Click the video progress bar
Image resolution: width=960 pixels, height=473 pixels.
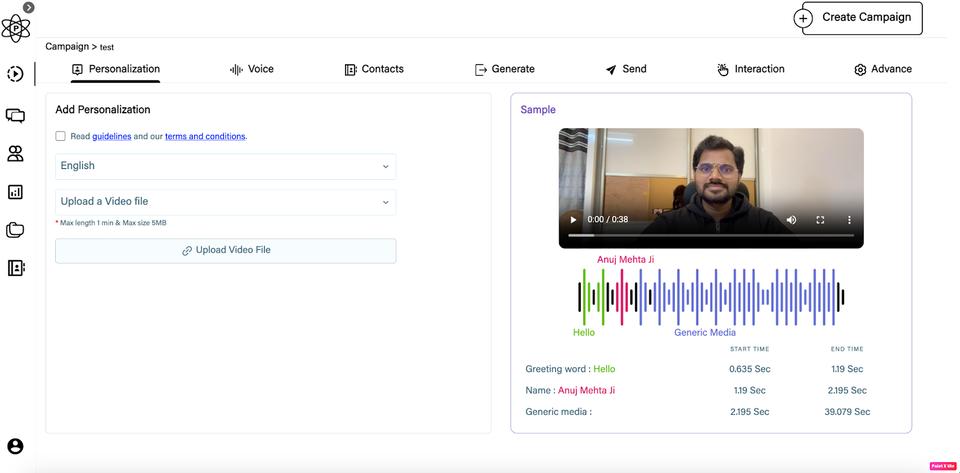pos(711,235)
